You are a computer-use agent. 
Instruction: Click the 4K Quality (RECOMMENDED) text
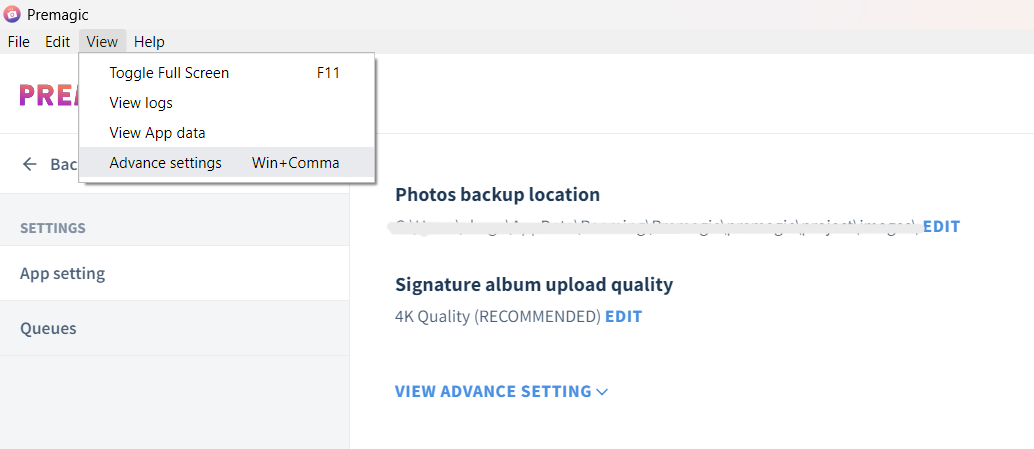tap(498, 317)
